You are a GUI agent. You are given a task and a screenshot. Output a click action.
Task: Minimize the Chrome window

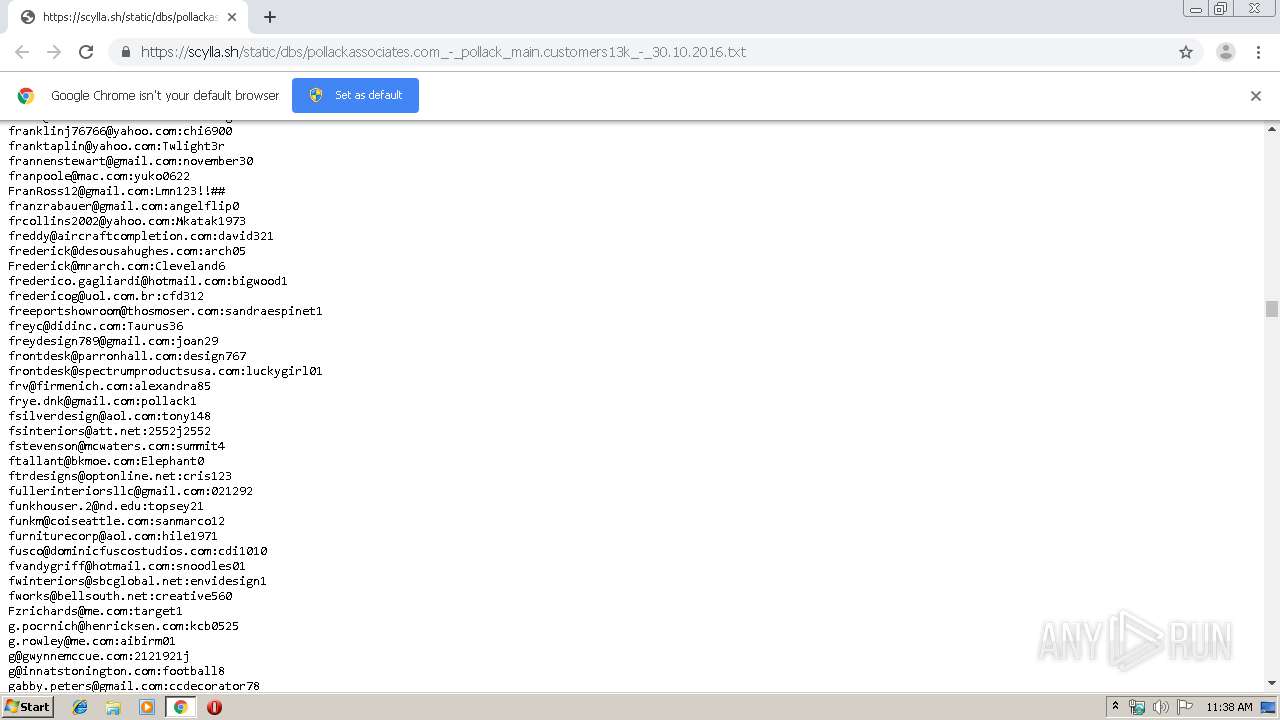pyautogui.click(x=1196, y=9)
